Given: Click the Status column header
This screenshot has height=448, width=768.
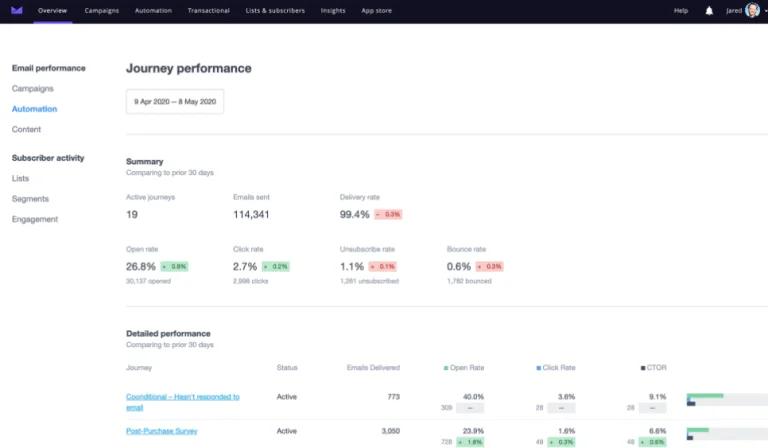Looking at the screenshot, I should (287, 368).
